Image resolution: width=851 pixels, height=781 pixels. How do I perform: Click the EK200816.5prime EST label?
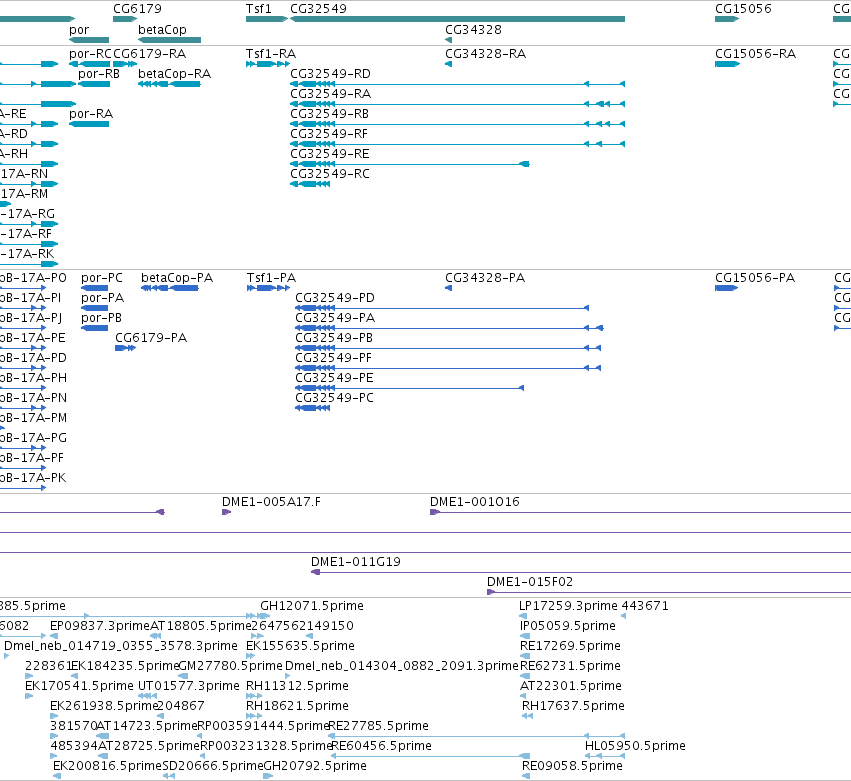click(x=107, y=767)
